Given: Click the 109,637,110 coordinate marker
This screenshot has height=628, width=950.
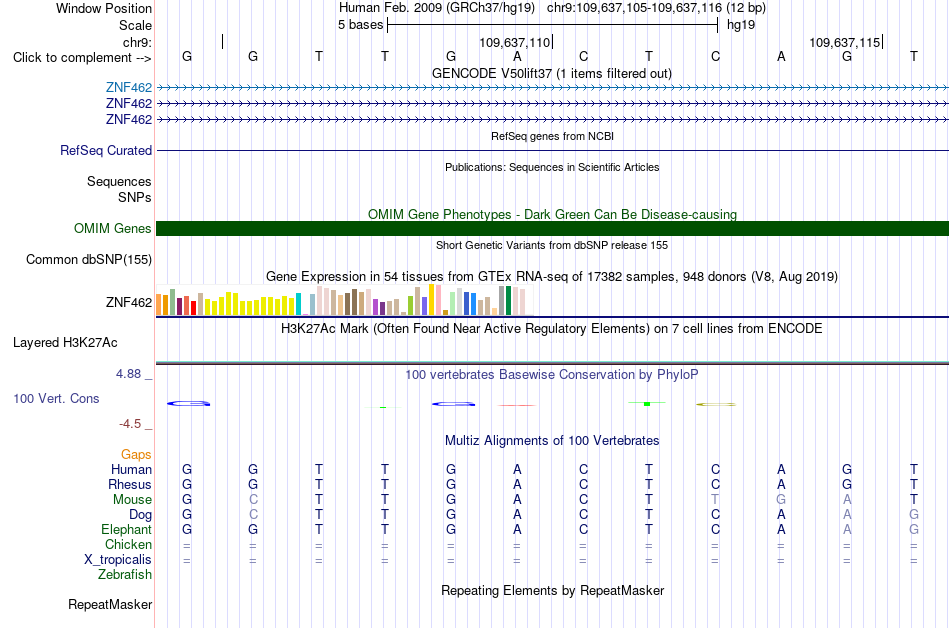Looking at the screenshot, I should [x=515, y=42].
